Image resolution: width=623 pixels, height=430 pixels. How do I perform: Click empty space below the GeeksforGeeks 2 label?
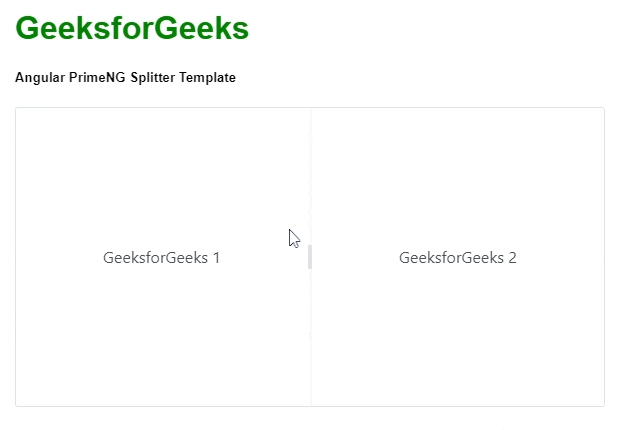[x=457, y=340]
